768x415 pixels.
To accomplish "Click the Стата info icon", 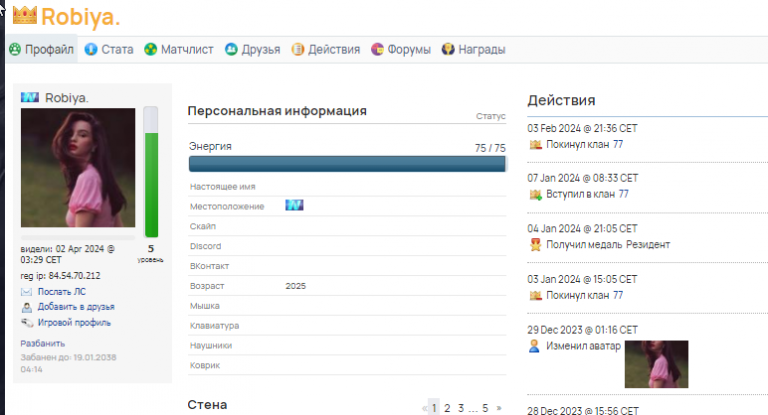I will 91,49.
